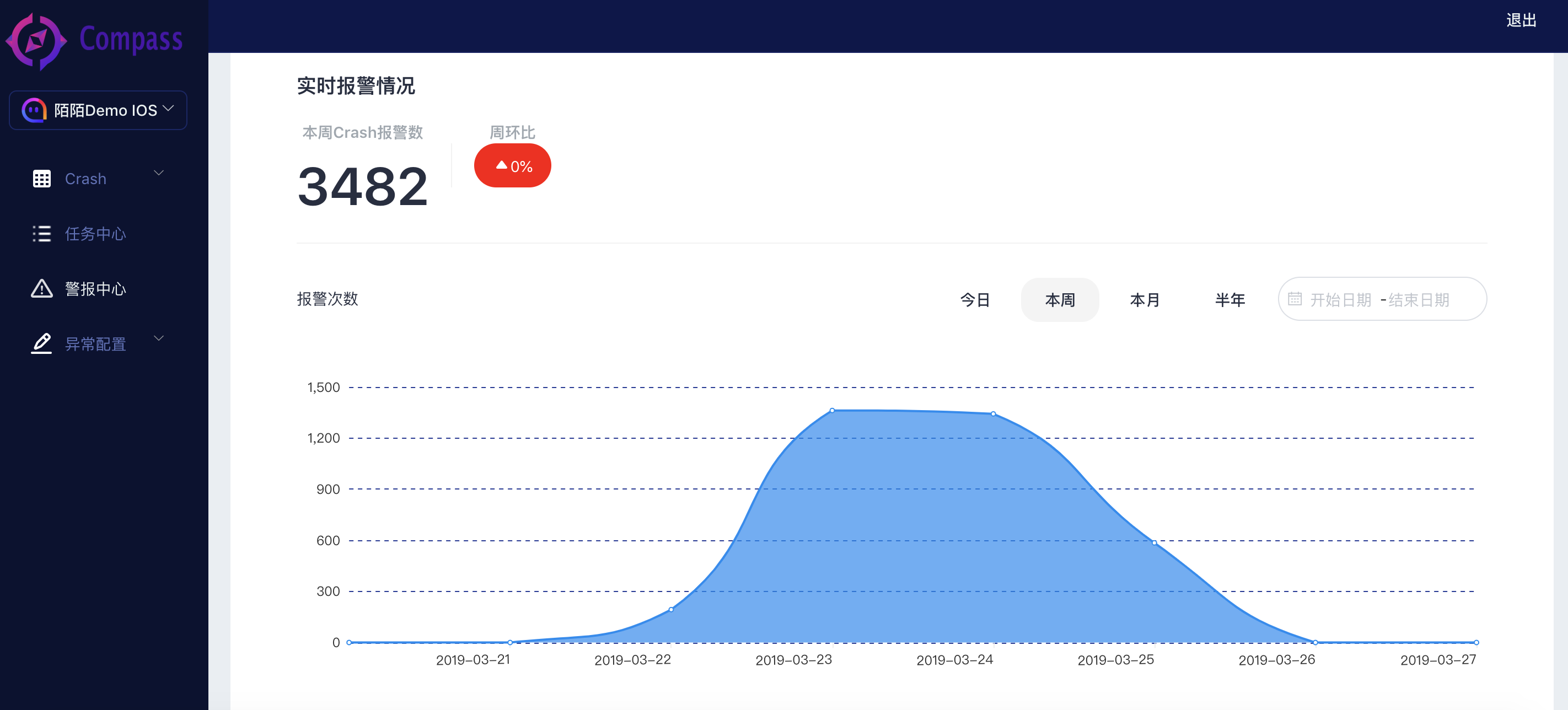Click the calendar icon in date picker

1295,299
